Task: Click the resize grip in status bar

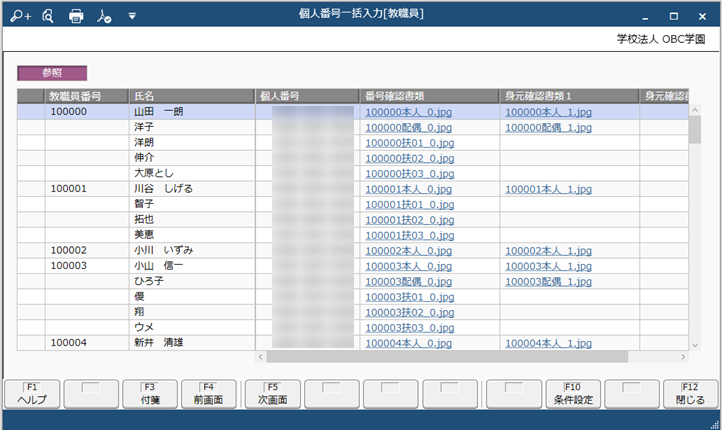Action: pyautogui.click(x=715, y=424)
